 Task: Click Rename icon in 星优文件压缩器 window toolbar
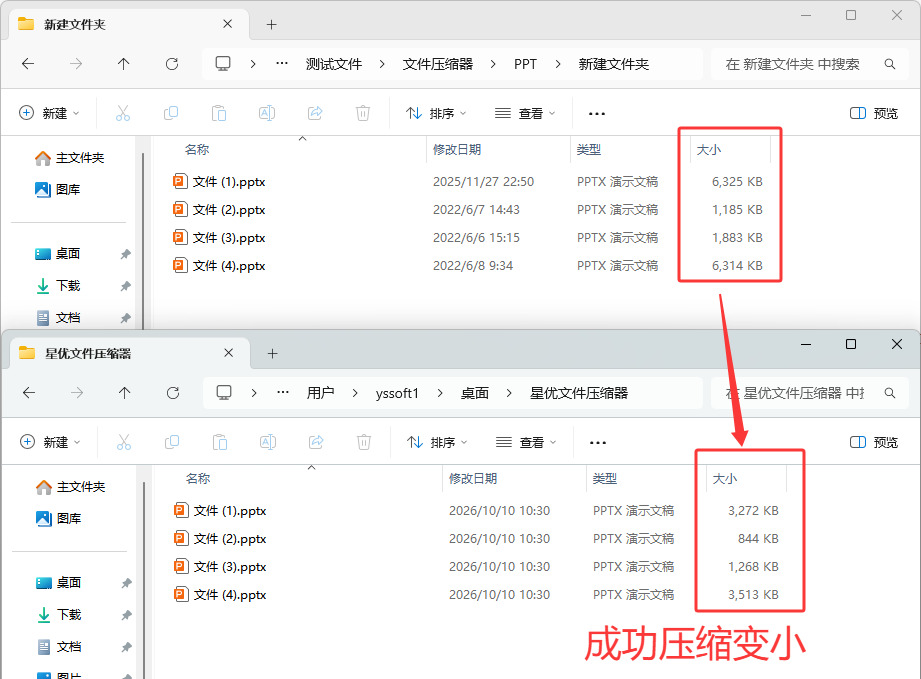(x=268, y=442)
